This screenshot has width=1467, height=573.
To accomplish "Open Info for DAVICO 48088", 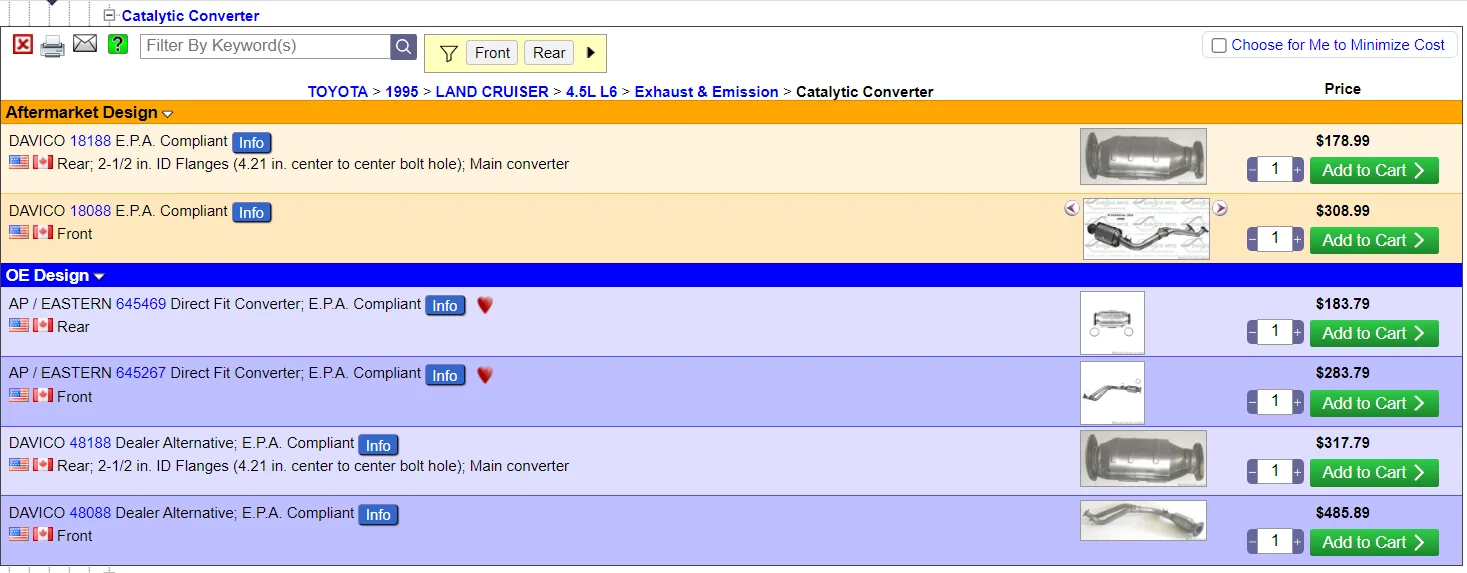I will [378, 515].
